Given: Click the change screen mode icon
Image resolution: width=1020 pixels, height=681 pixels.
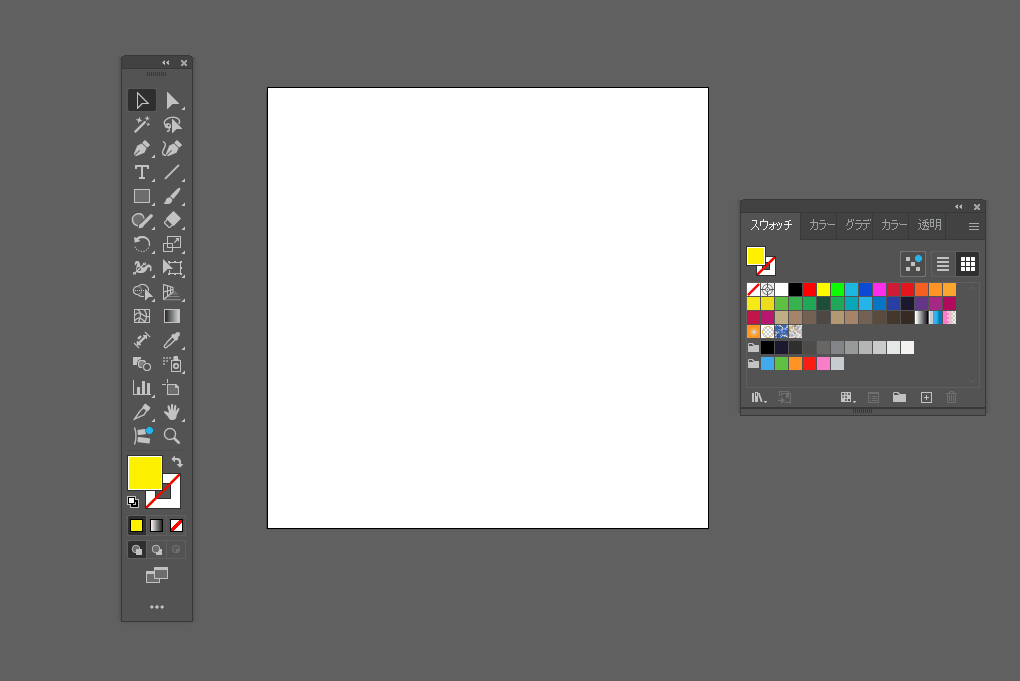Looking at the screenshot, I should [x=157, y=575].
